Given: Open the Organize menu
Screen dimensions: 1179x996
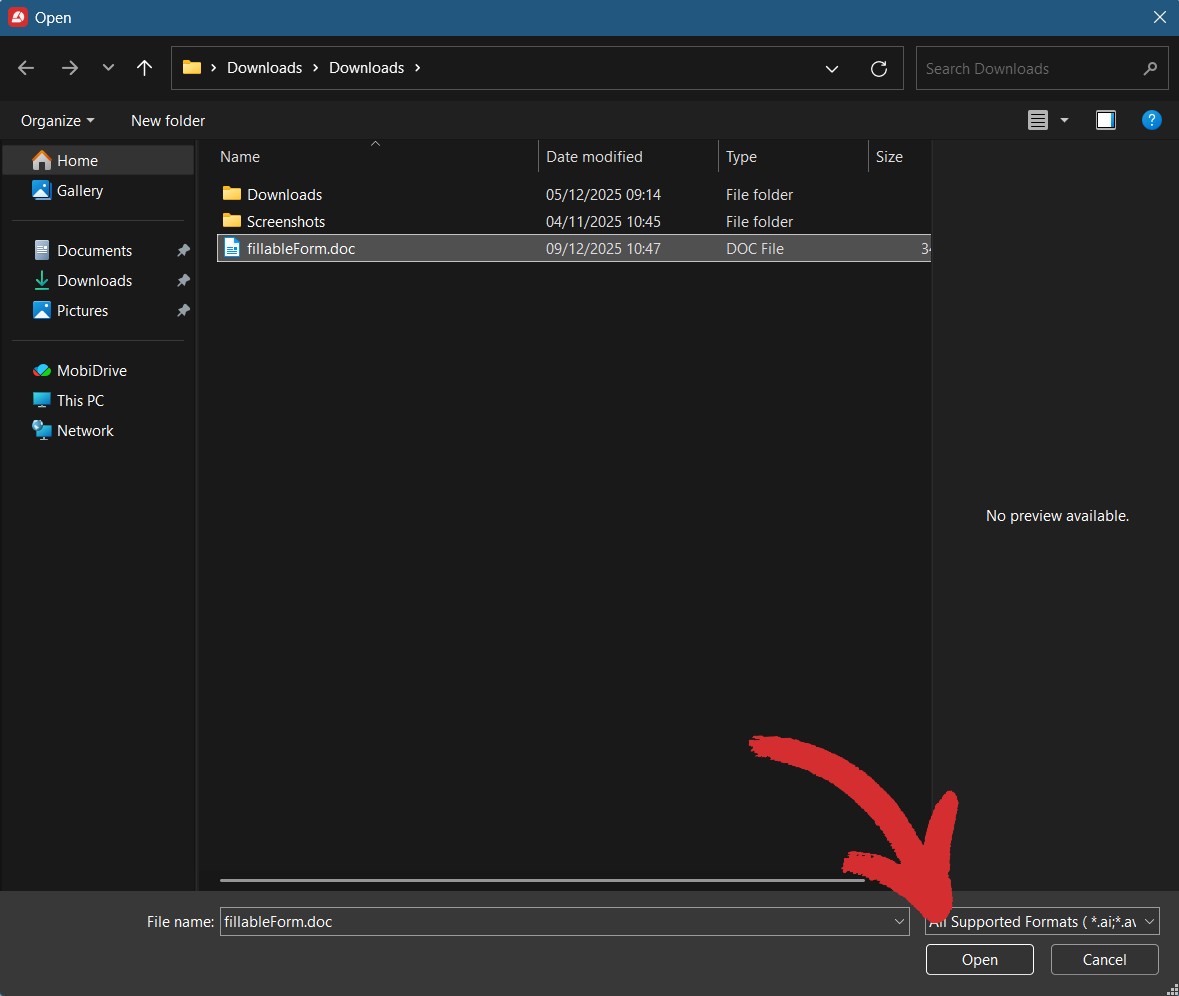Looking at the screenshot, I should (x=57, y=120).
